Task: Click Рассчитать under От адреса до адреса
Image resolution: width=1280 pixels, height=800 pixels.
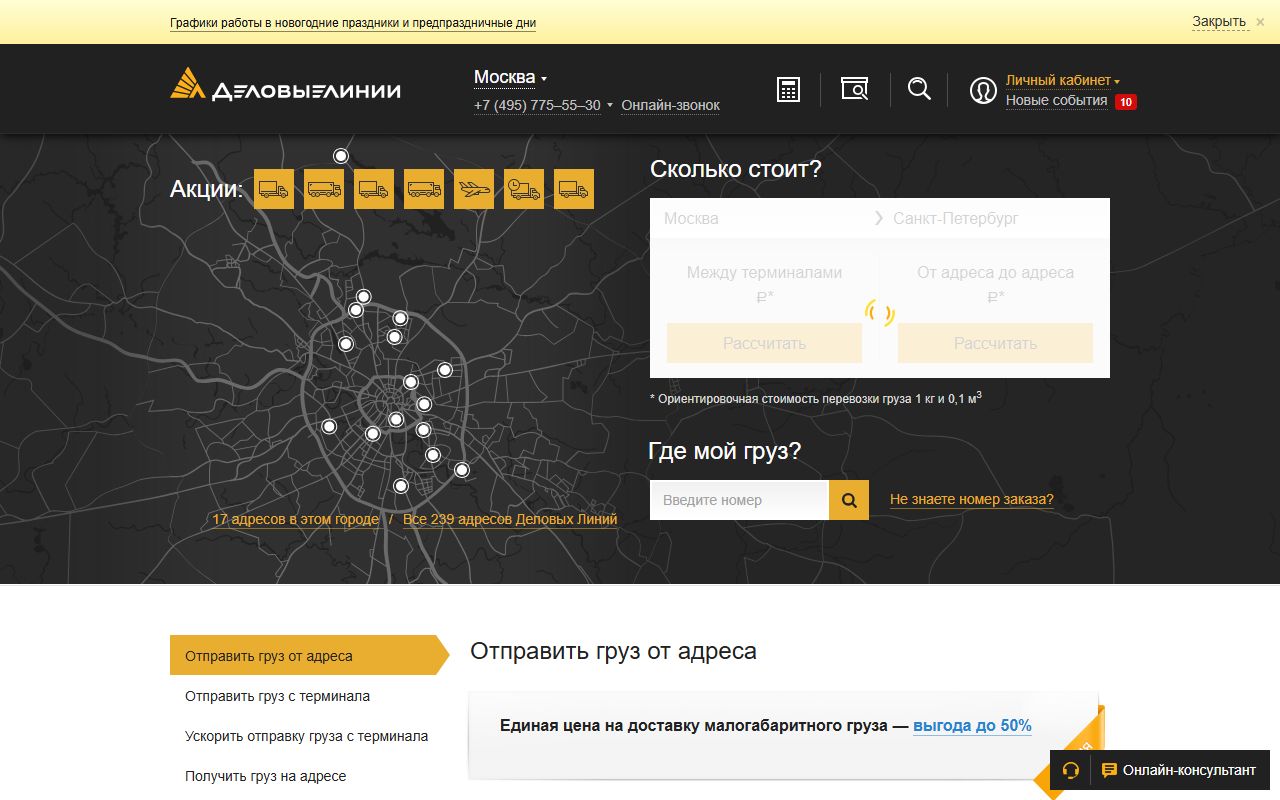Action: (x=995, y=343)
